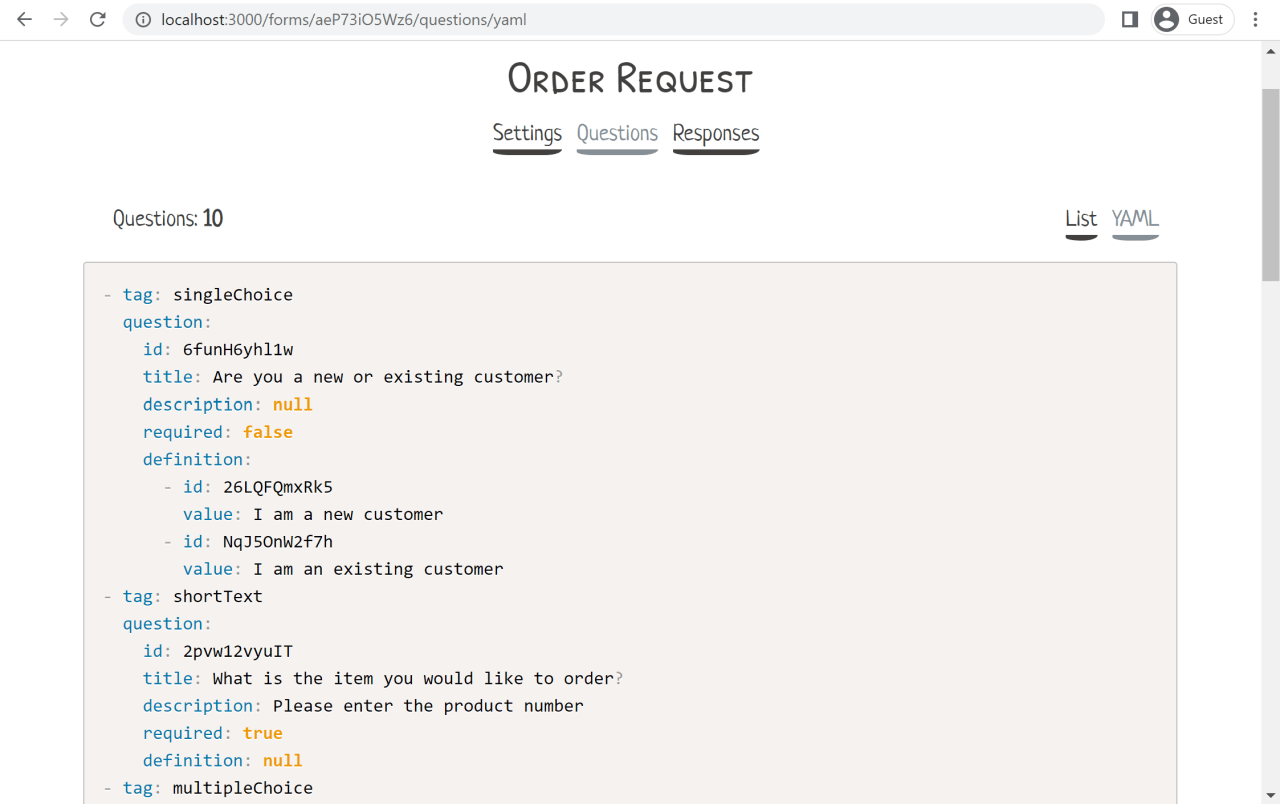Click the browser back arrow
Screen dimensions: 1280x804
pos(24,19)
